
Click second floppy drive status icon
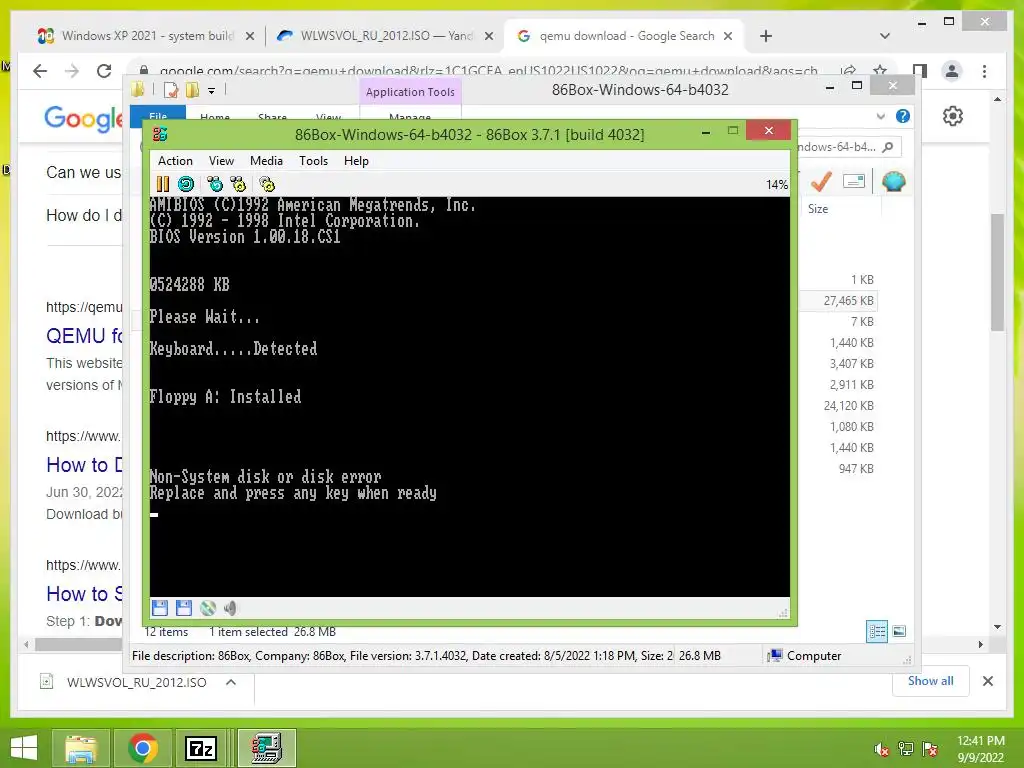pyautogui.click(x=184, y=608)
